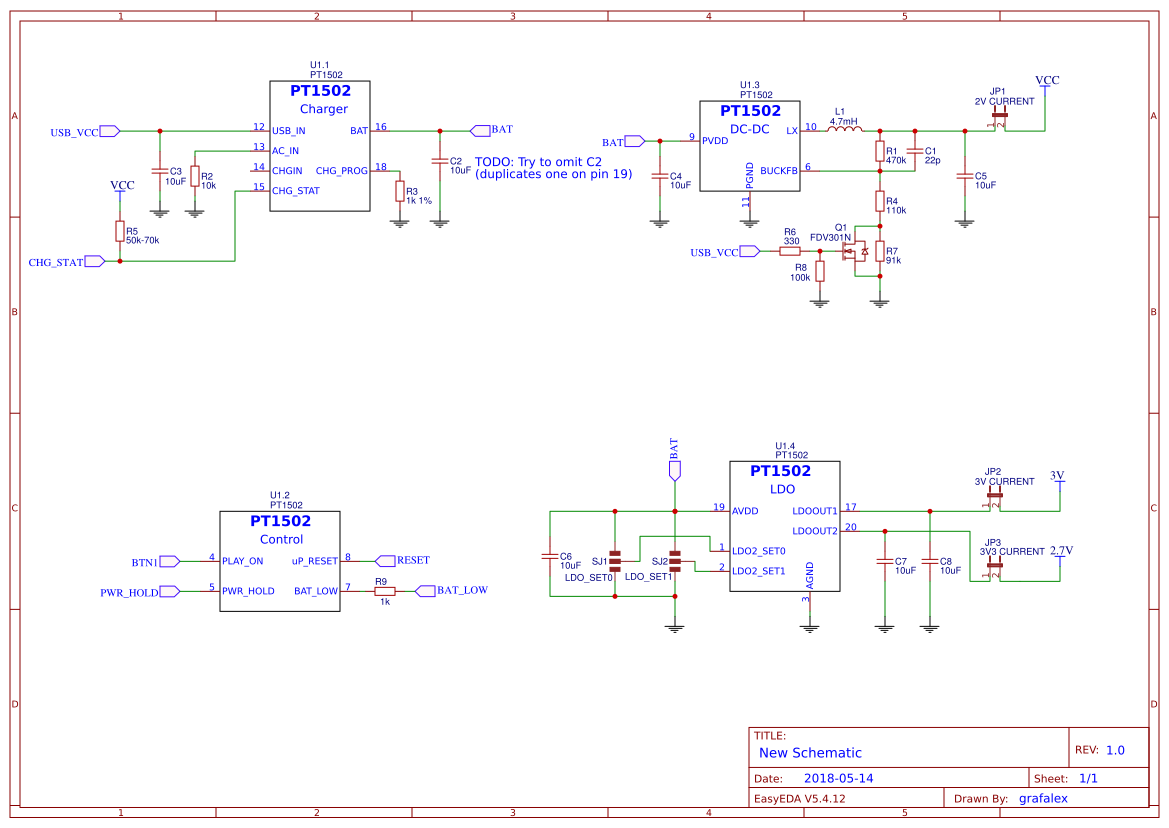Screen dimensions: 1169x828
Task: Select resistor R3 1k 1%
Action: click(400, 192)
